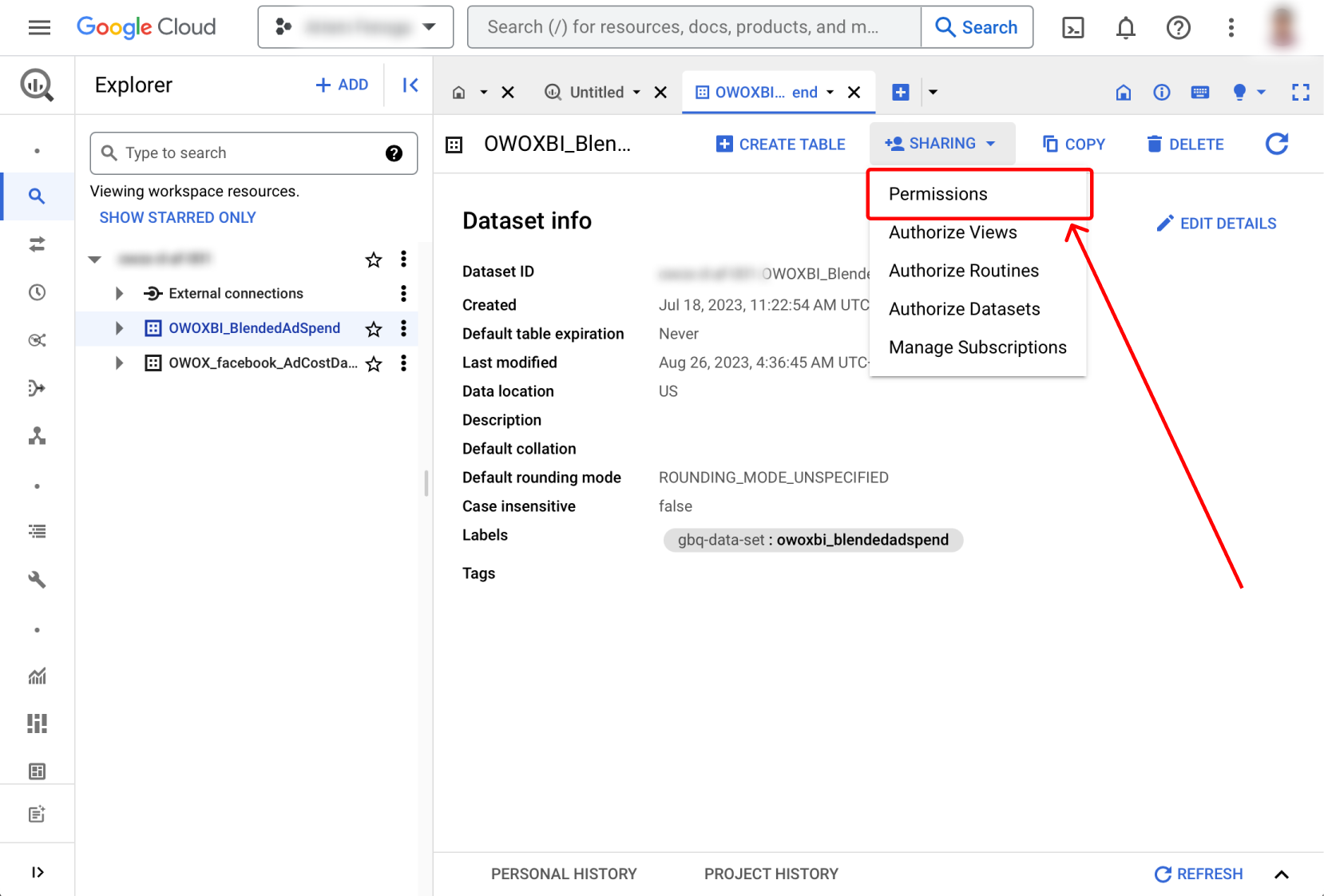Open keyboard shortcuts icon
The width and height of the screenshot is (1324, 896).
pyautogui.click(x=1200, y=93)
